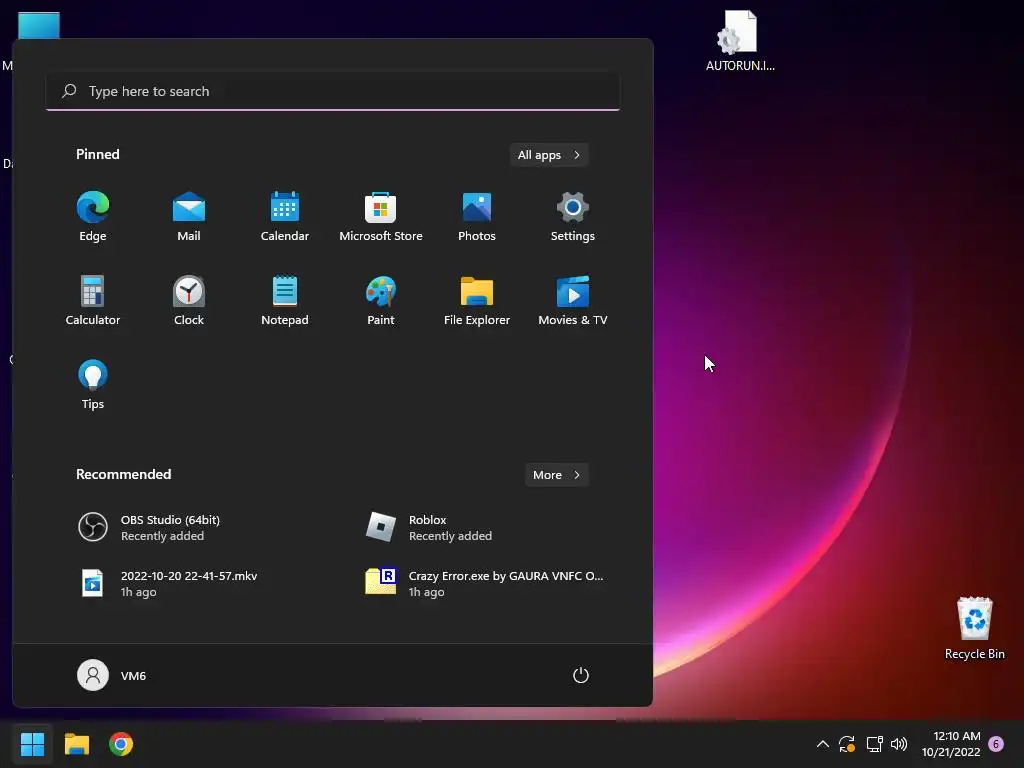Screen dimensions: 1024x768
Task: Open the clock and date 12:10 AM
Action: (x=951, y=744)
